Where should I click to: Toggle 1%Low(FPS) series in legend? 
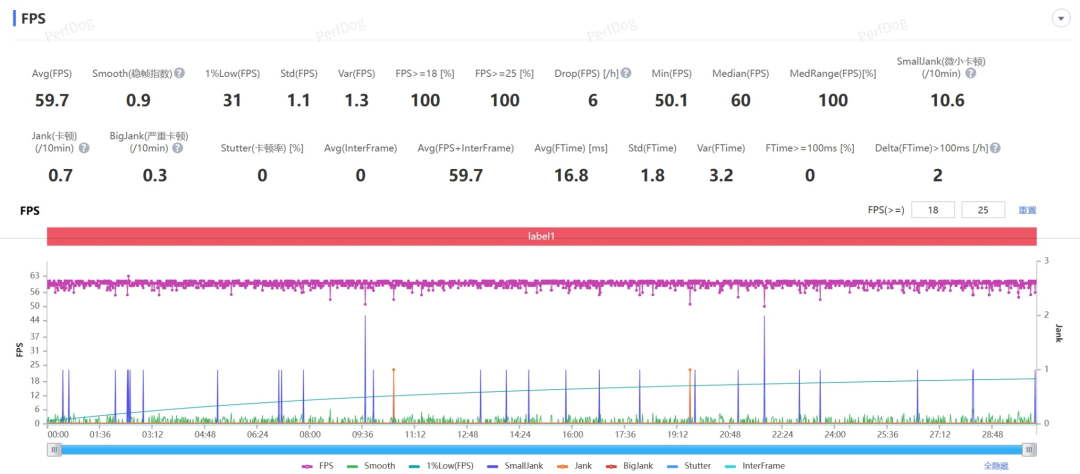click(x=441, y=466)
